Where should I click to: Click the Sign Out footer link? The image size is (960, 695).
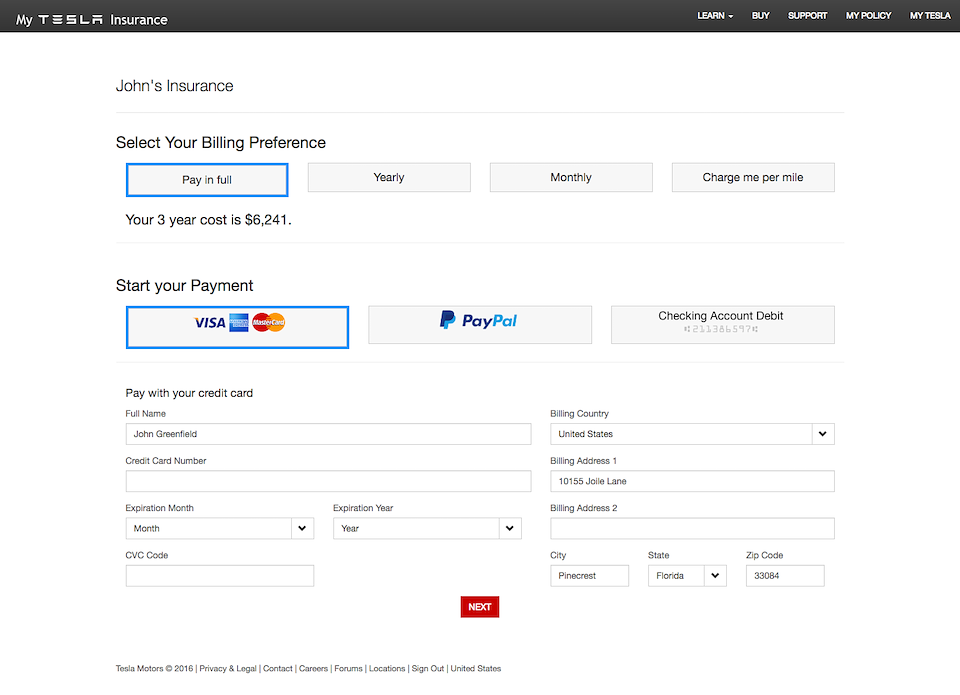click(428, 668)
